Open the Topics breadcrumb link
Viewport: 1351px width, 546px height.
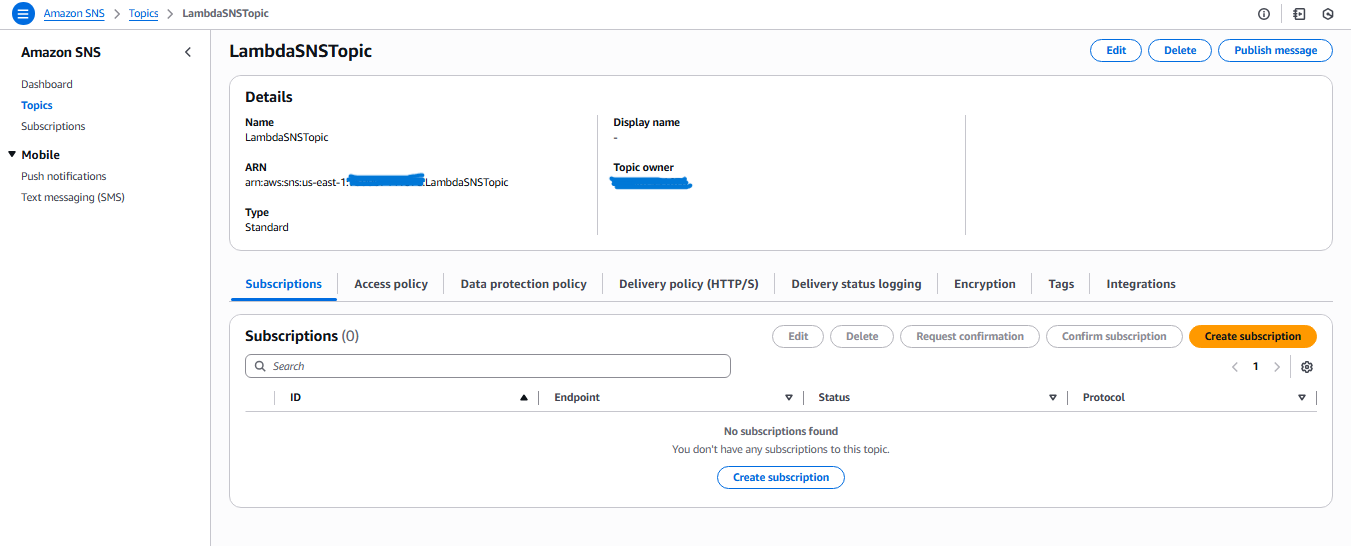[143, 14]
